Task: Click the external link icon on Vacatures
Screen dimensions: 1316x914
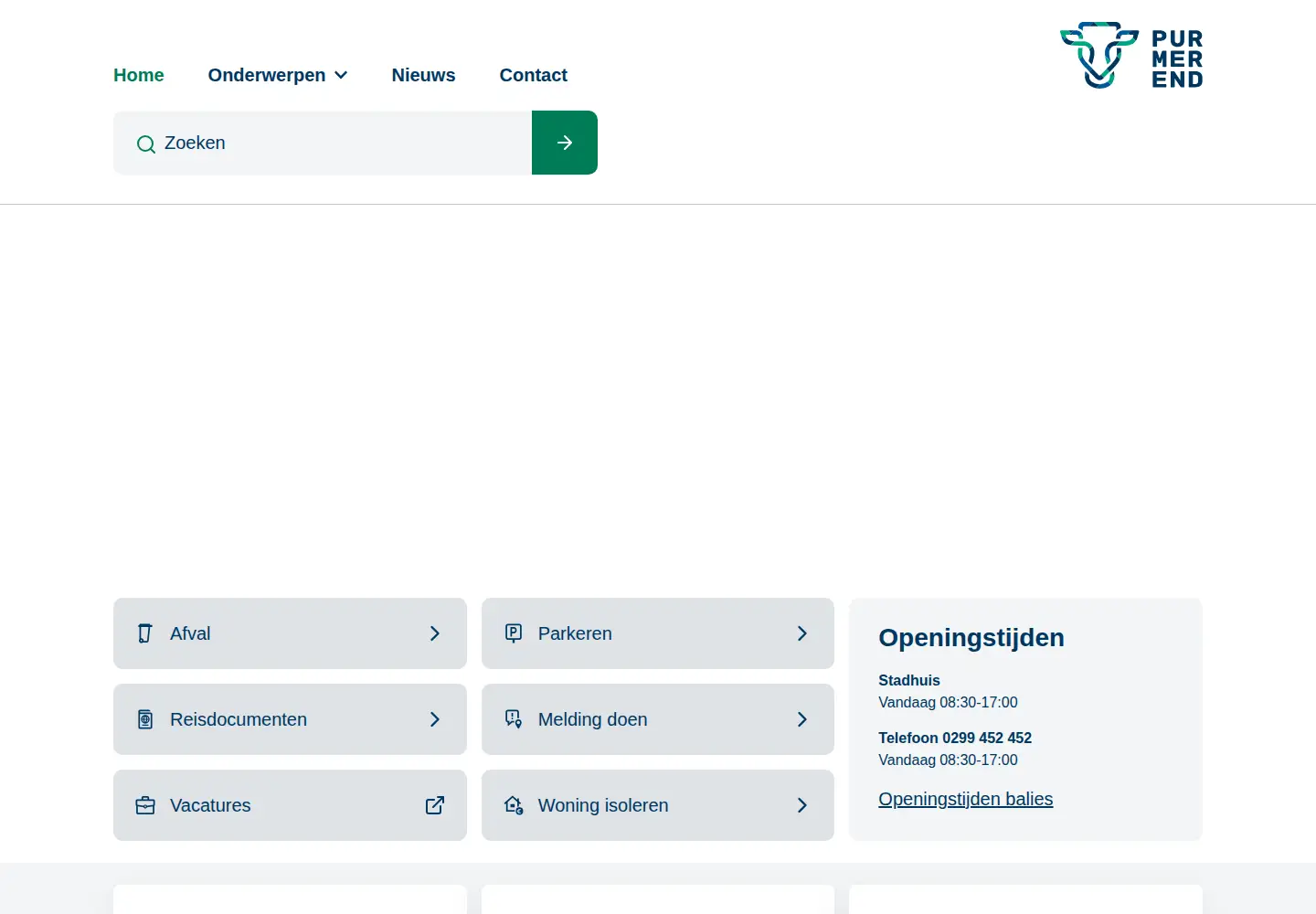Action: 435,805
